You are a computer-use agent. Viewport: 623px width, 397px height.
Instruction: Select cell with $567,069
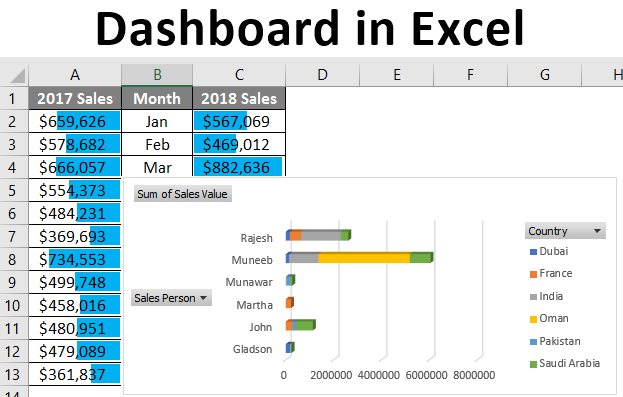239,121
